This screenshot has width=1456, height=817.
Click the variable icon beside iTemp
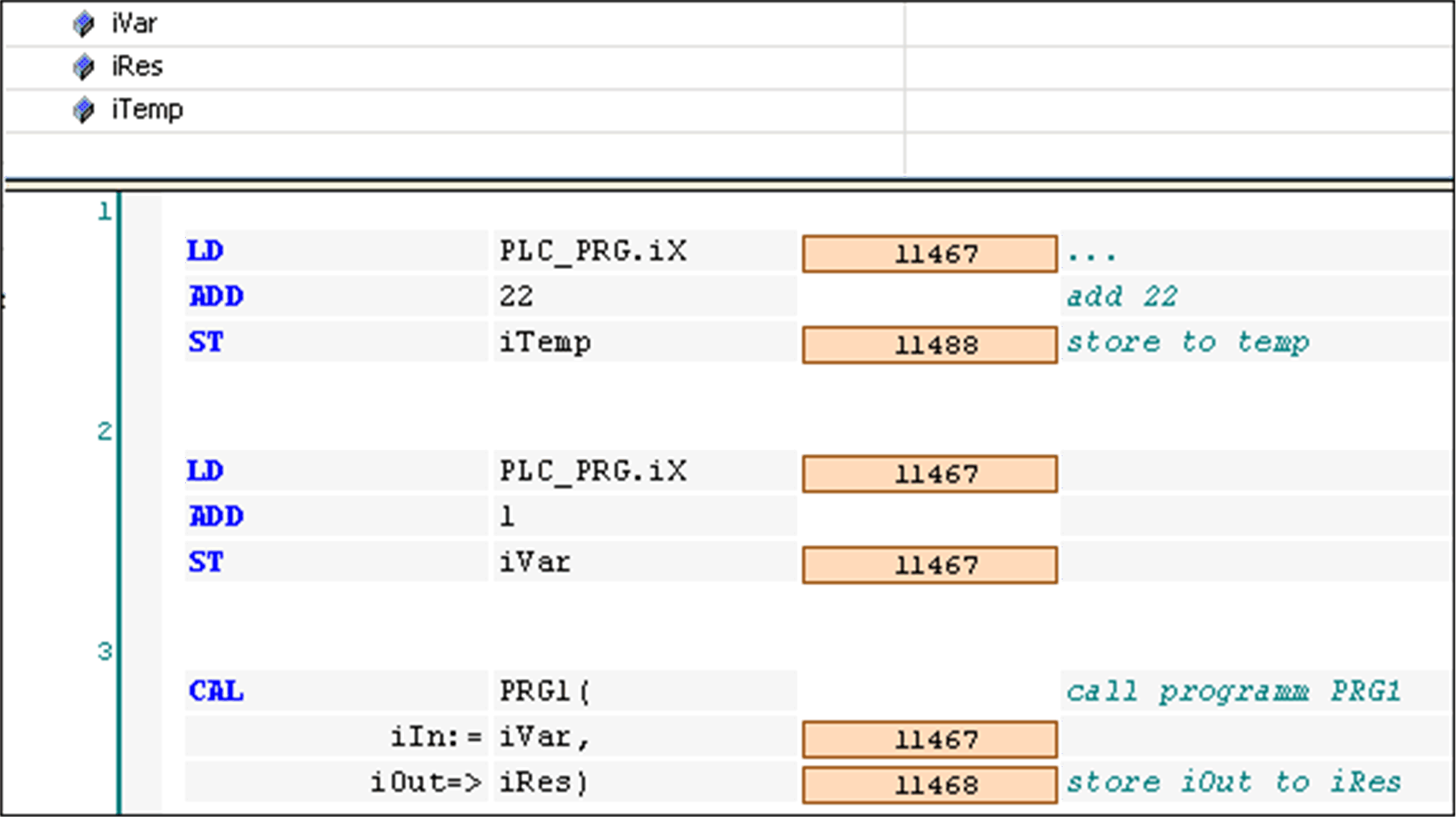tap(84, 109)
